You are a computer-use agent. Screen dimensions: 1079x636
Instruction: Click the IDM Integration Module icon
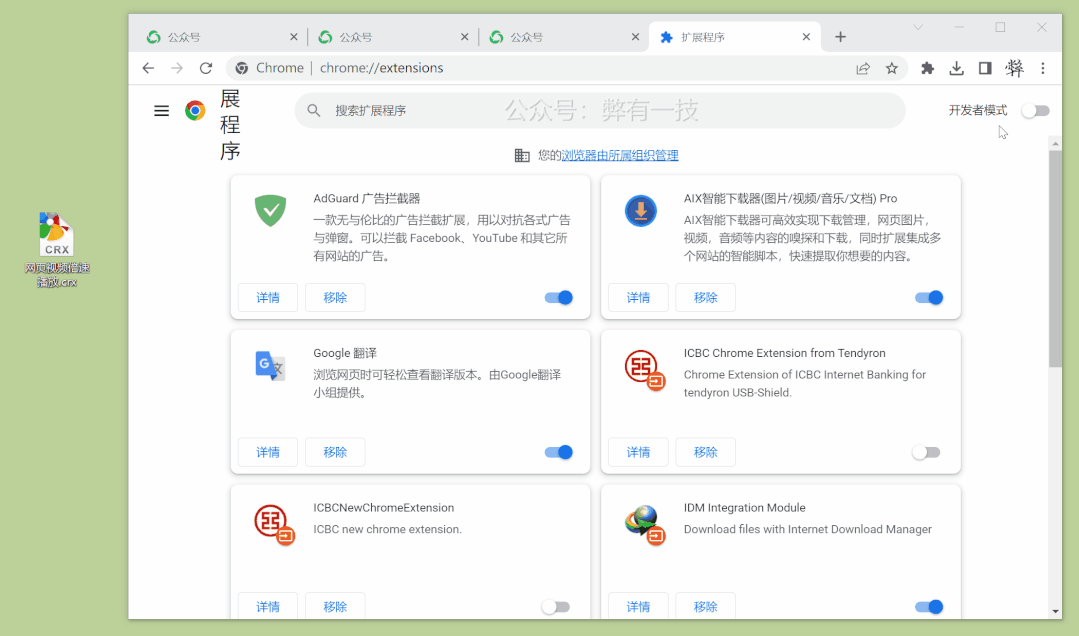click(645, 524)
